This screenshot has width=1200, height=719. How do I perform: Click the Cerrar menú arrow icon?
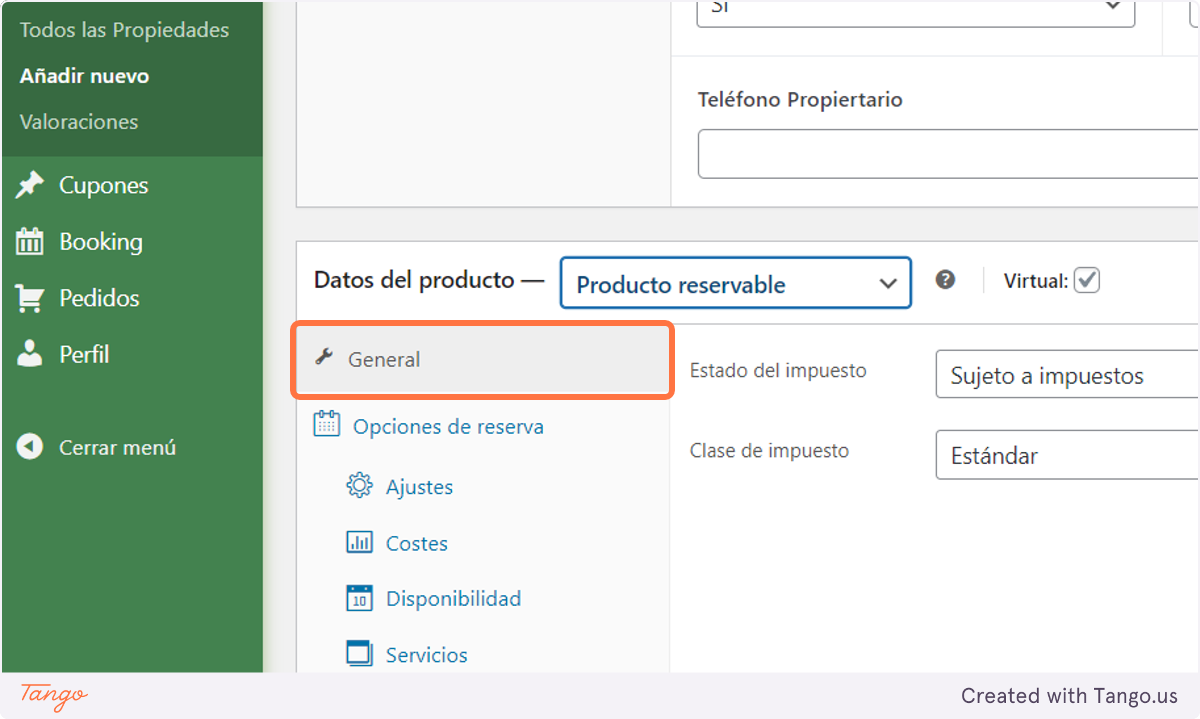coord(30,447)
